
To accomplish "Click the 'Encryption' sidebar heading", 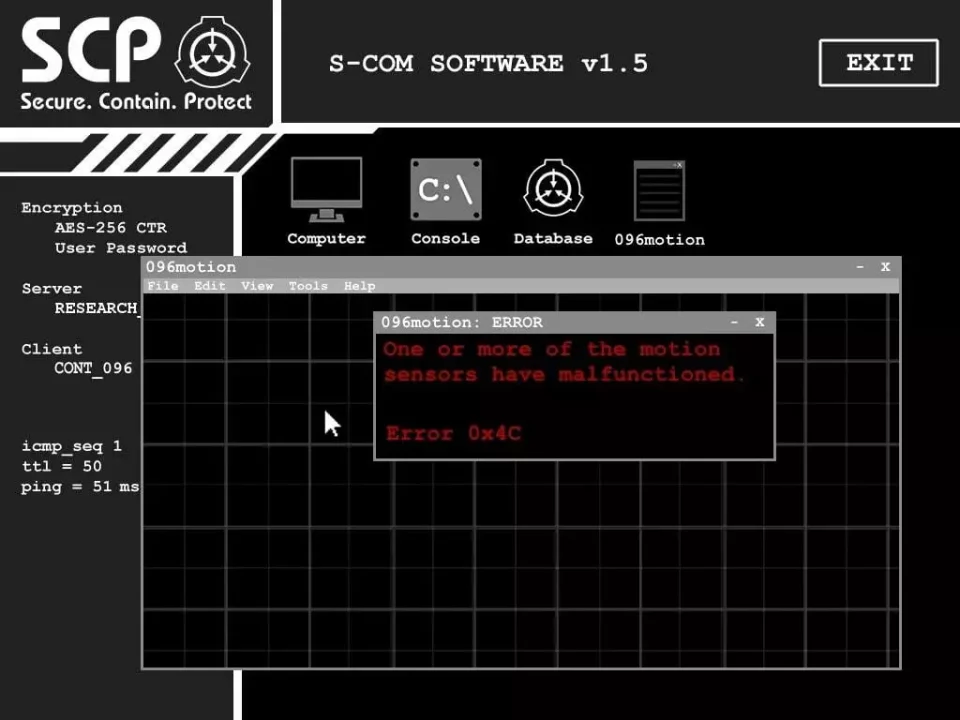I will coord(72,208).
